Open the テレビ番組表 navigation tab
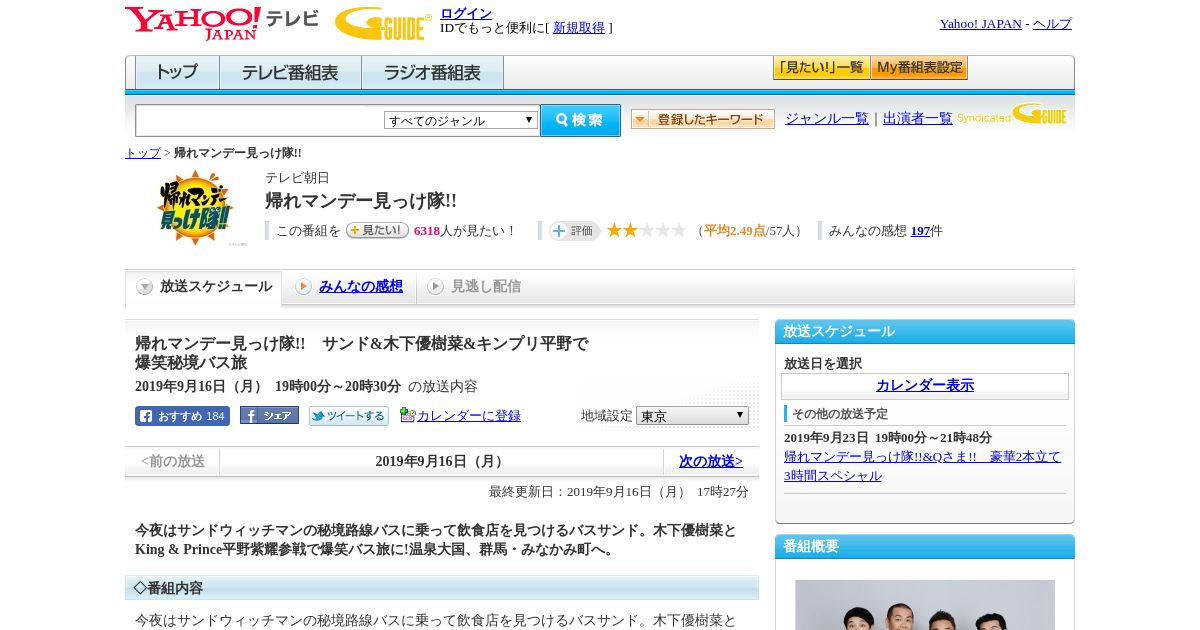The width and height of the screenshot is (1200, 630). 290,73
